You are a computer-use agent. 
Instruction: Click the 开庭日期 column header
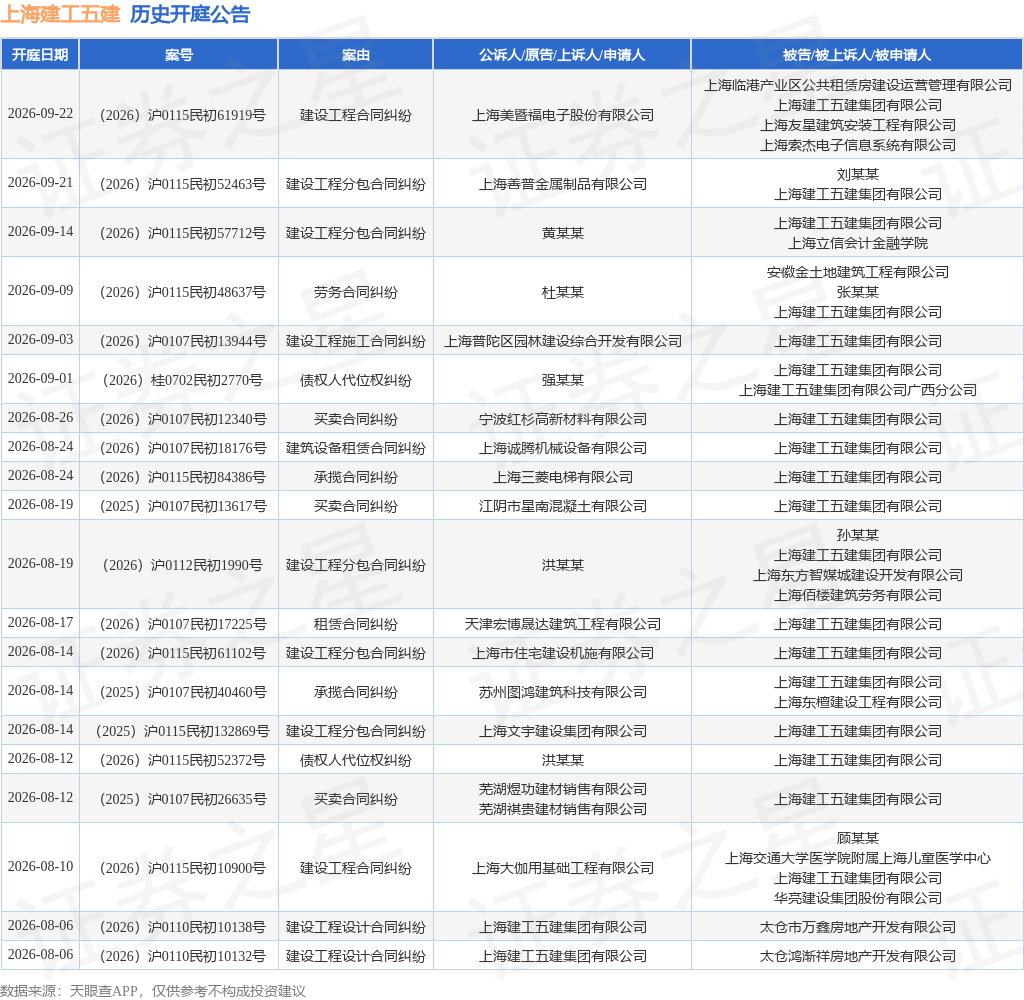point(40,55)
